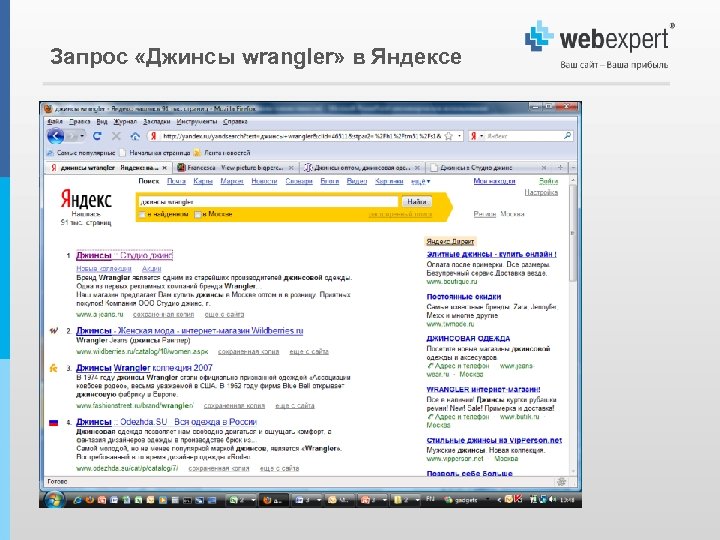Bookmark the page with the star icon
The height and width of the screenshot is (540, 720).
[449, 136]
